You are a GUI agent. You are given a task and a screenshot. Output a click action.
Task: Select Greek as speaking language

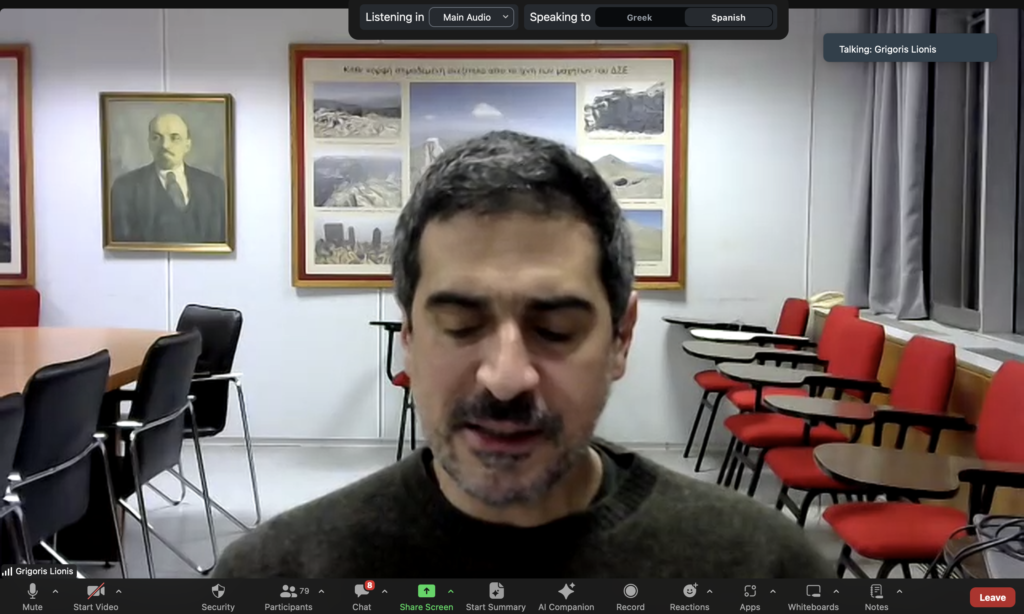click(639, 18)
